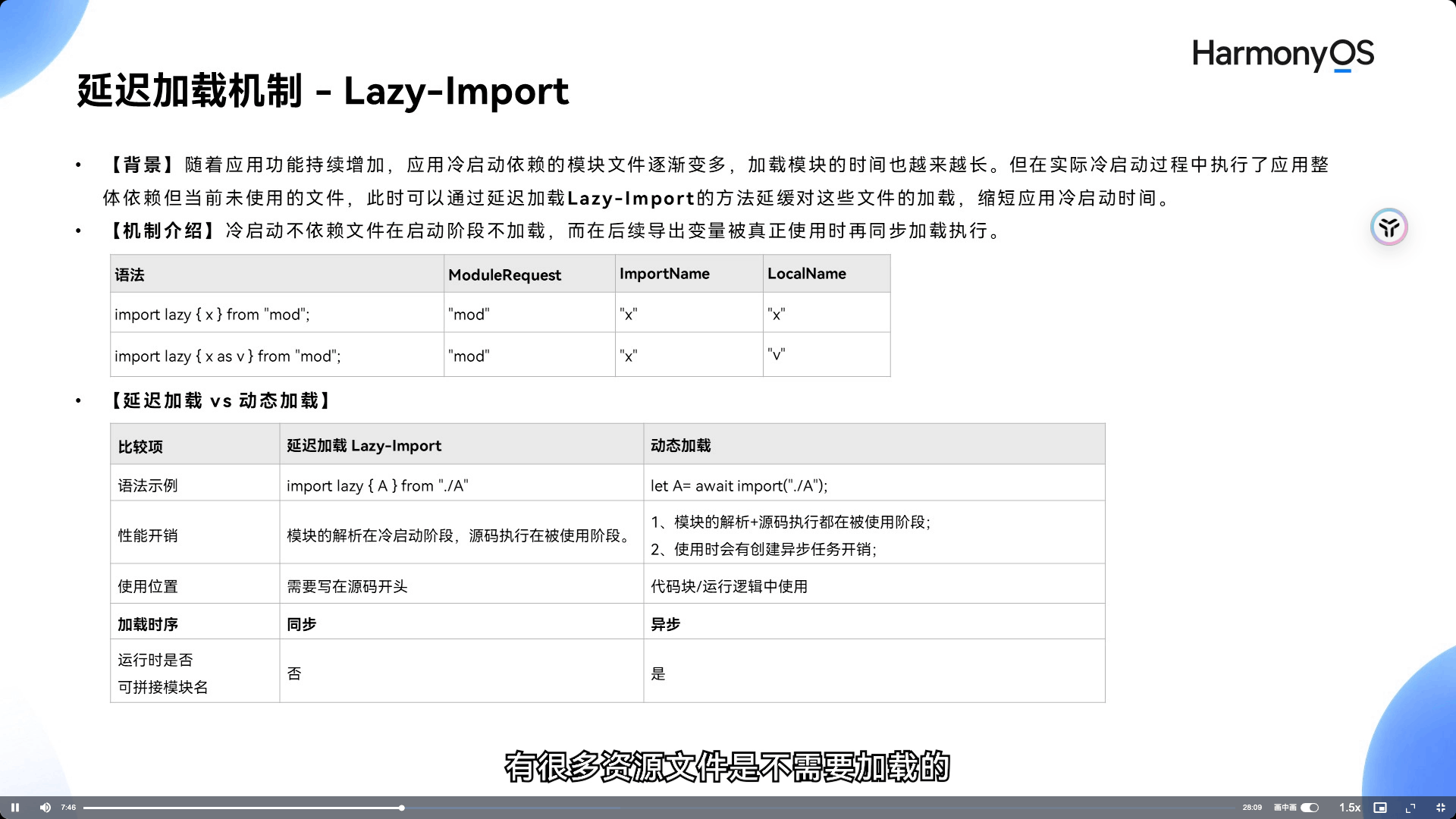Viewport: 1456px width, 819px height.
Task: Click the ModuleRequest table header
Action: pyautogui.click(x=504, y=275)
